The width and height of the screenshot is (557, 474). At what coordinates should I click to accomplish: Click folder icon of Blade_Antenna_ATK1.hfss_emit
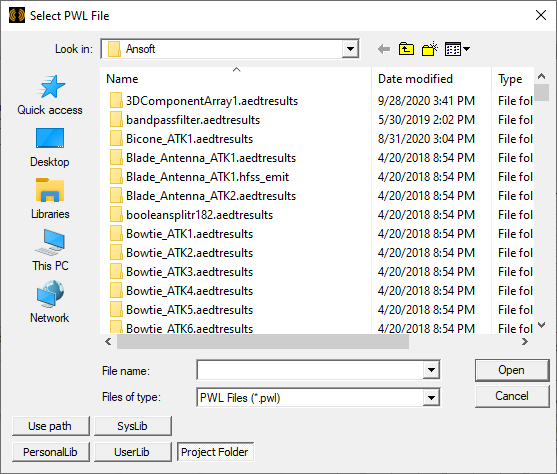116,177
